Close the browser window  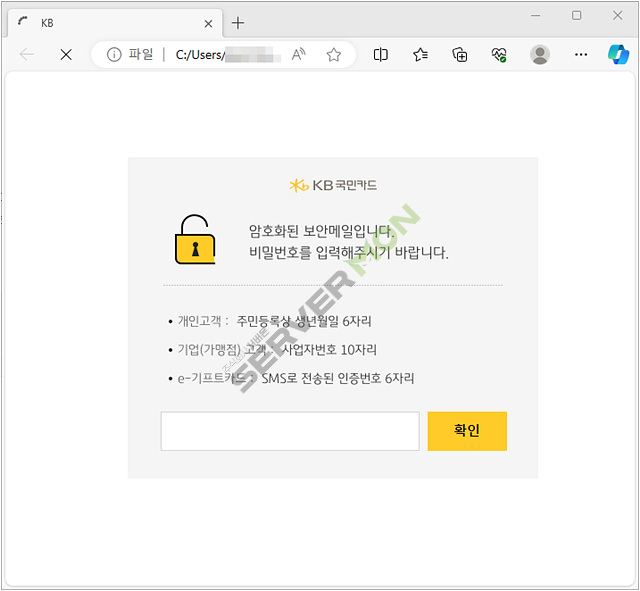pyautogui.click(x=617, y=16)
